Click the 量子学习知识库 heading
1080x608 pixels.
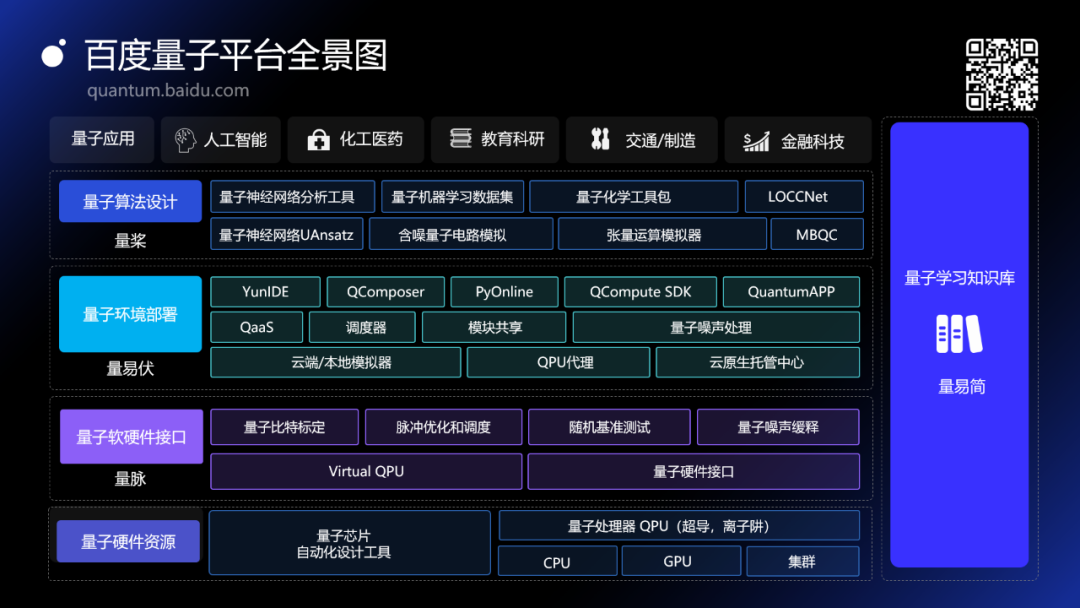pos(959,278)
